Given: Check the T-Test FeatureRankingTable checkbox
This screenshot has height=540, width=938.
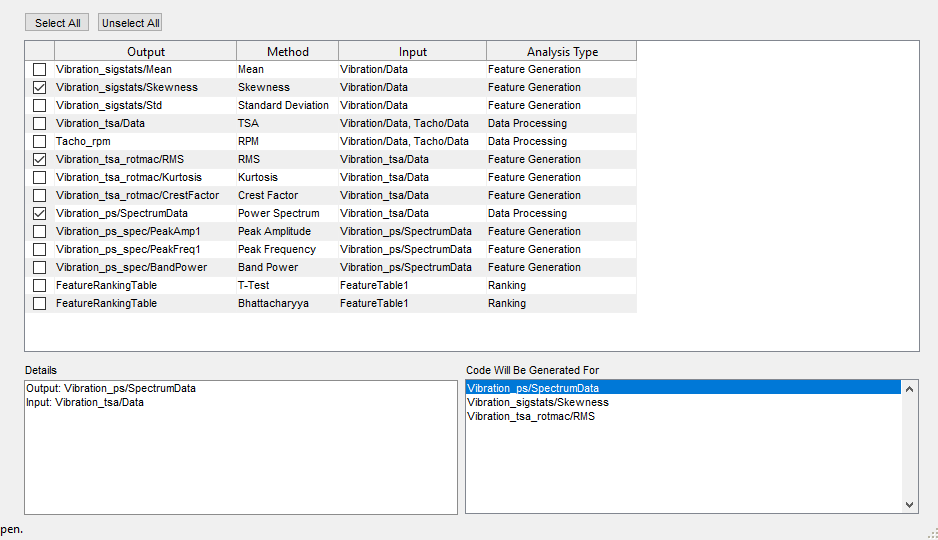Looking at the screenshot, I should (x=40, y=286).
